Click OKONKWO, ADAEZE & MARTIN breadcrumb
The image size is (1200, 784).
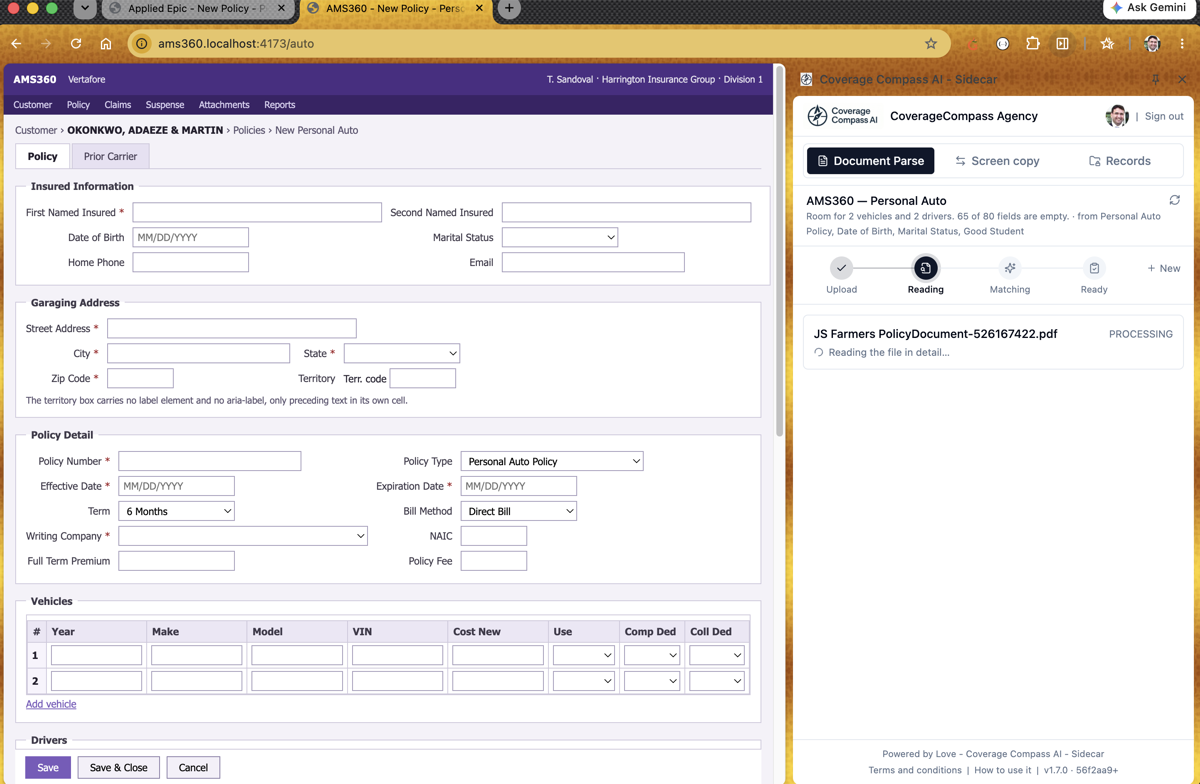click(x=145, y=130)
